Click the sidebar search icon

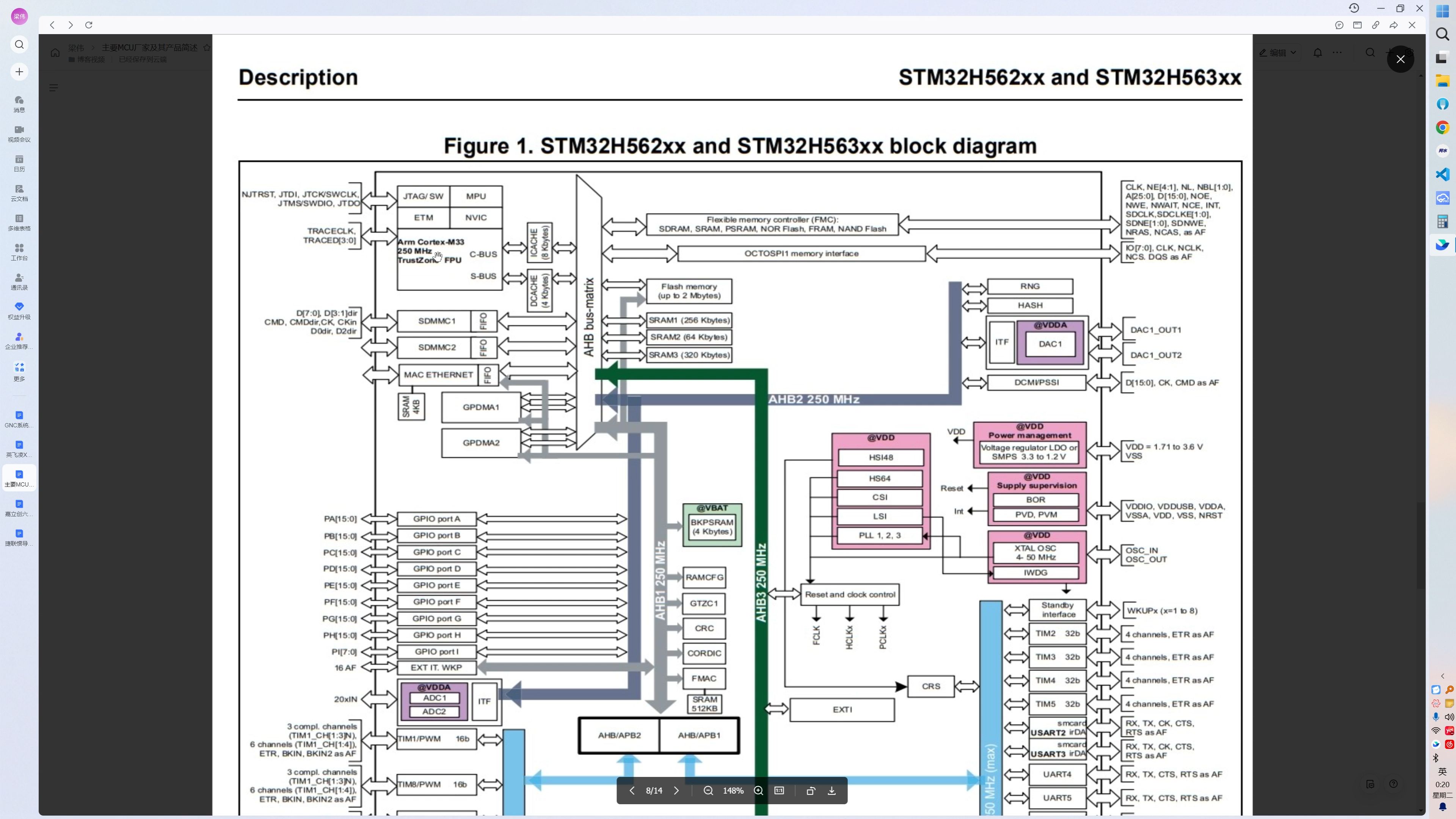tap(19, 44)
